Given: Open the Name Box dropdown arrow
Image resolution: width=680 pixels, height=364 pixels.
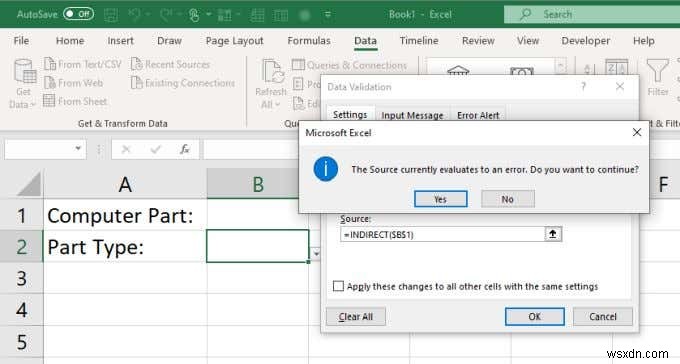Looking at the screenshot, I should [x=78, y=148].
